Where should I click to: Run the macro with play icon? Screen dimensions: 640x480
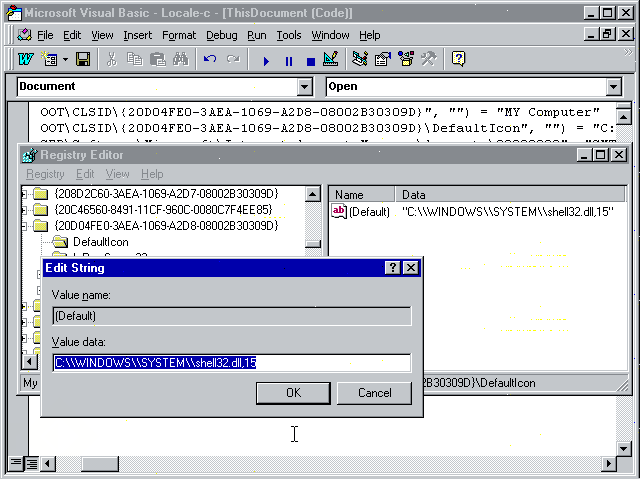pos(266,61)
